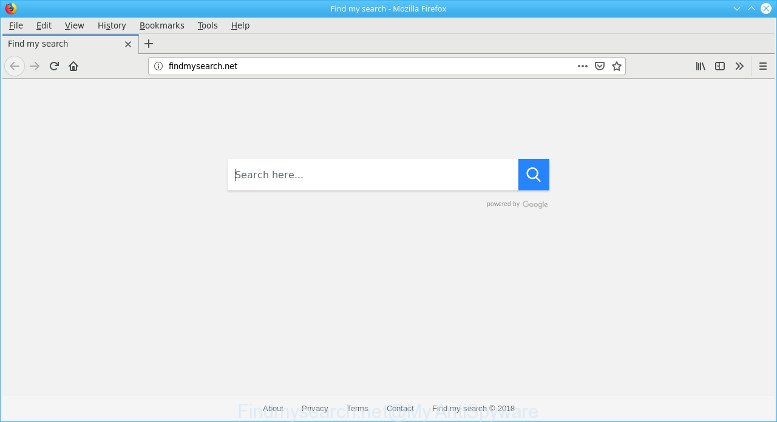Screen dimensions: 777x422
Task: Open the Tools menu
Action: point(207,25)
